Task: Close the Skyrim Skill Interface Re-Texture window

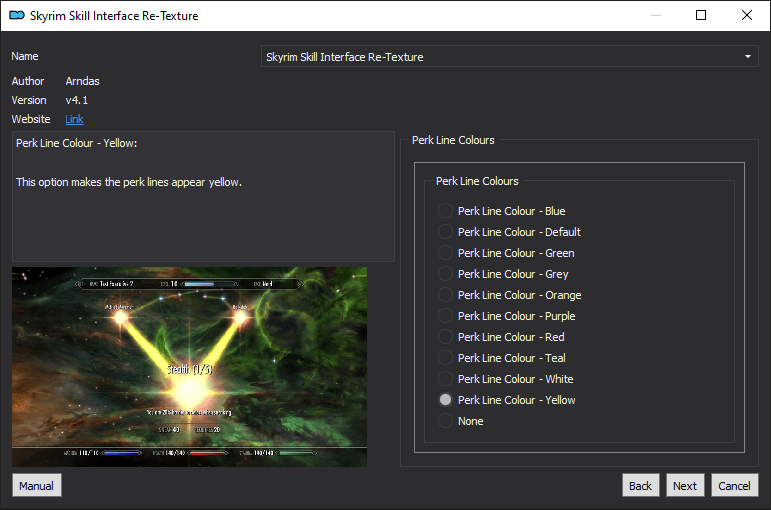Action: point(747,15)
